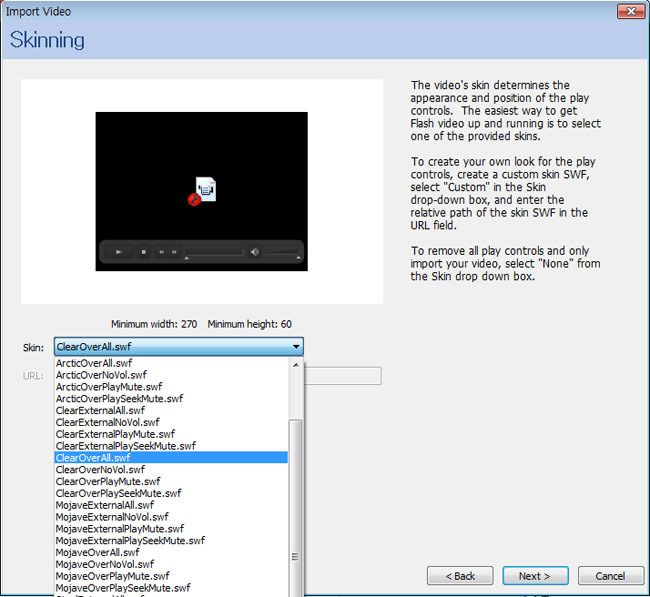Click the speaker mute icon in preview
650x597 pixels.
255,252
